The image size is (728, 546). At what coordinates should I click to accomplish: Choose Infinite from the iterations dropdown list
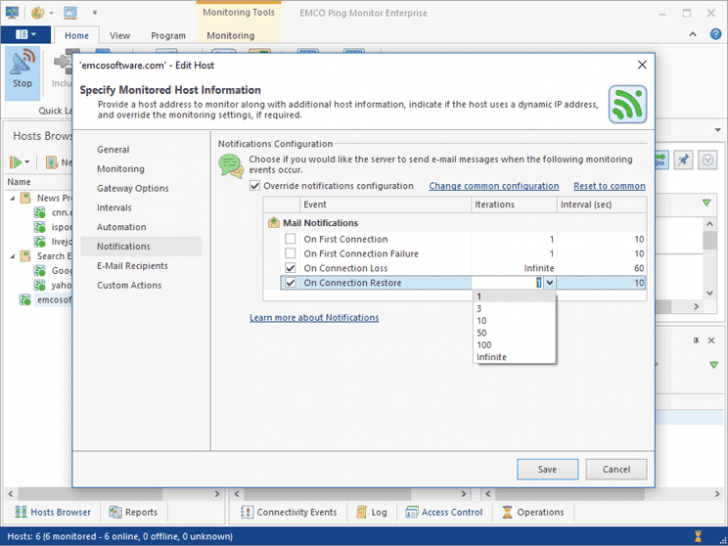coord(491,357)
